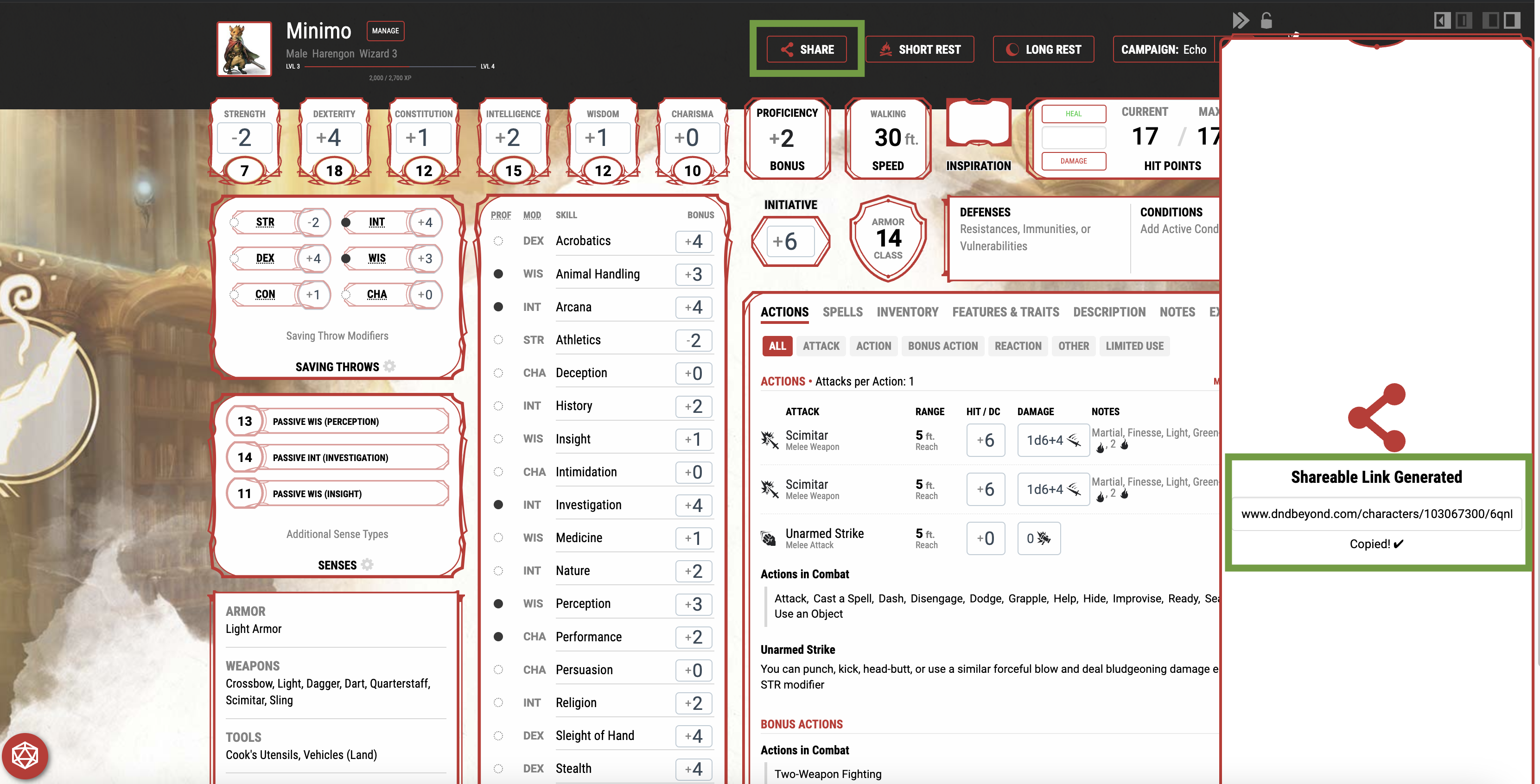Click the share glyph inside Share button
The image size is (1540, 784).
click(x=787, y=50)
